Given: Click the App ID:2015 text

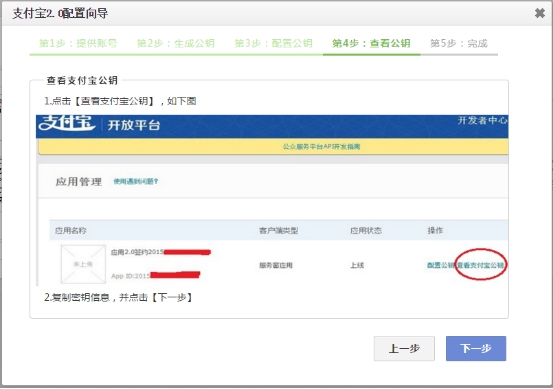Looking at the screenshot, I should coord(131,276).
